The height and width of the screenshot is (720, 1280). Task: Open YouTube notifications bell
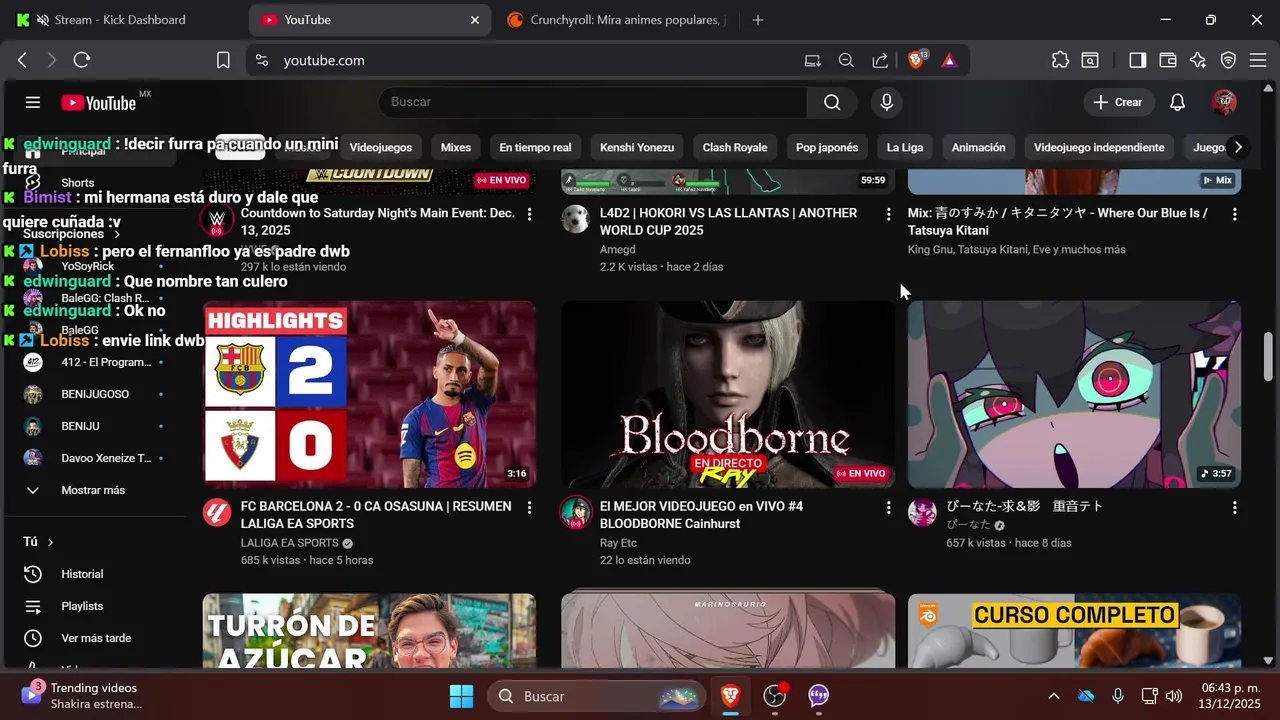point(1178,102)
